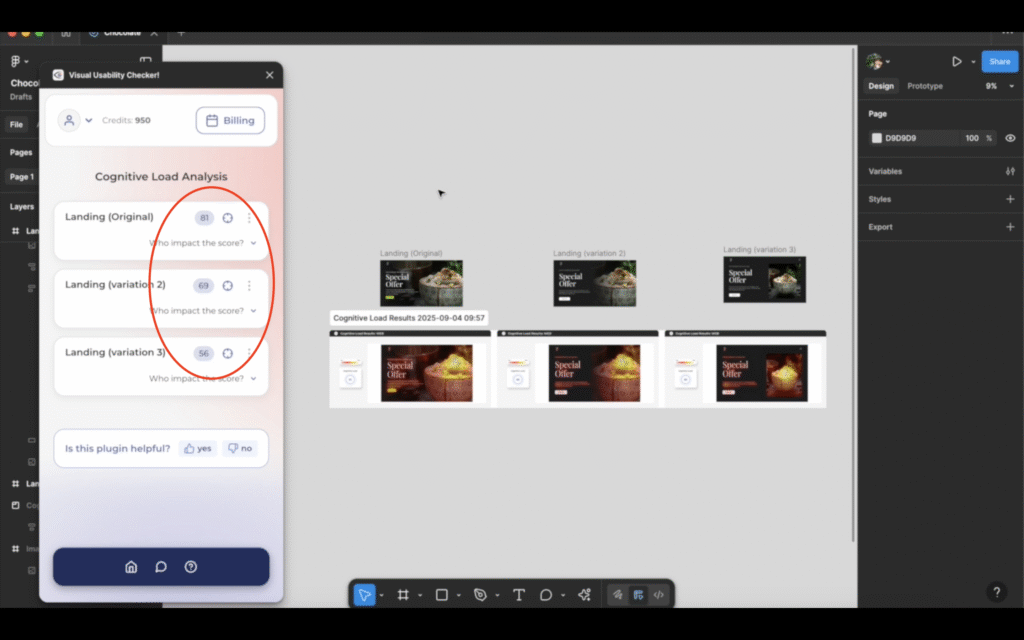Image resolution: width=1024 pixels, height=640 pixels.
Task: Click the Comment tool bubble icon
Action: [546, 595]
